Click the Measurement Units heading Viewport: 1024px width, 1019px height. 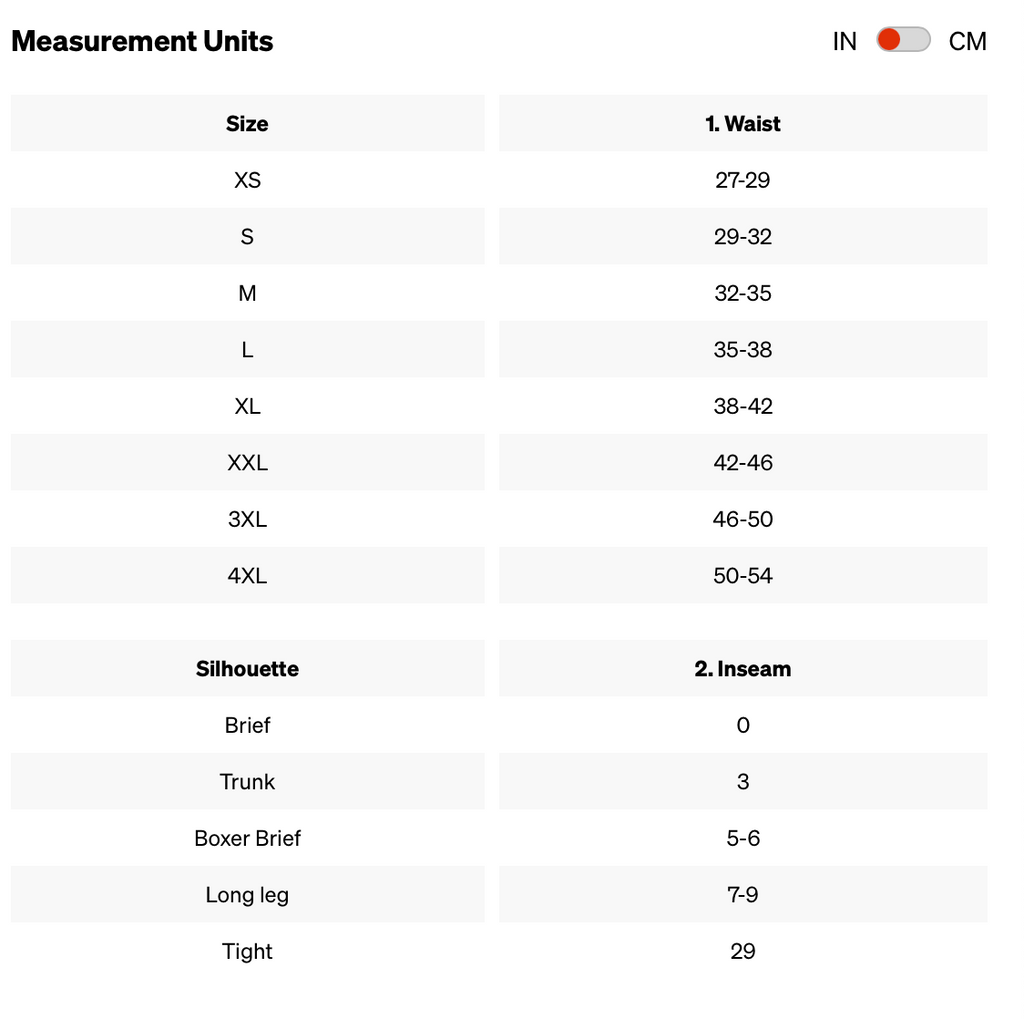point(142,41)
